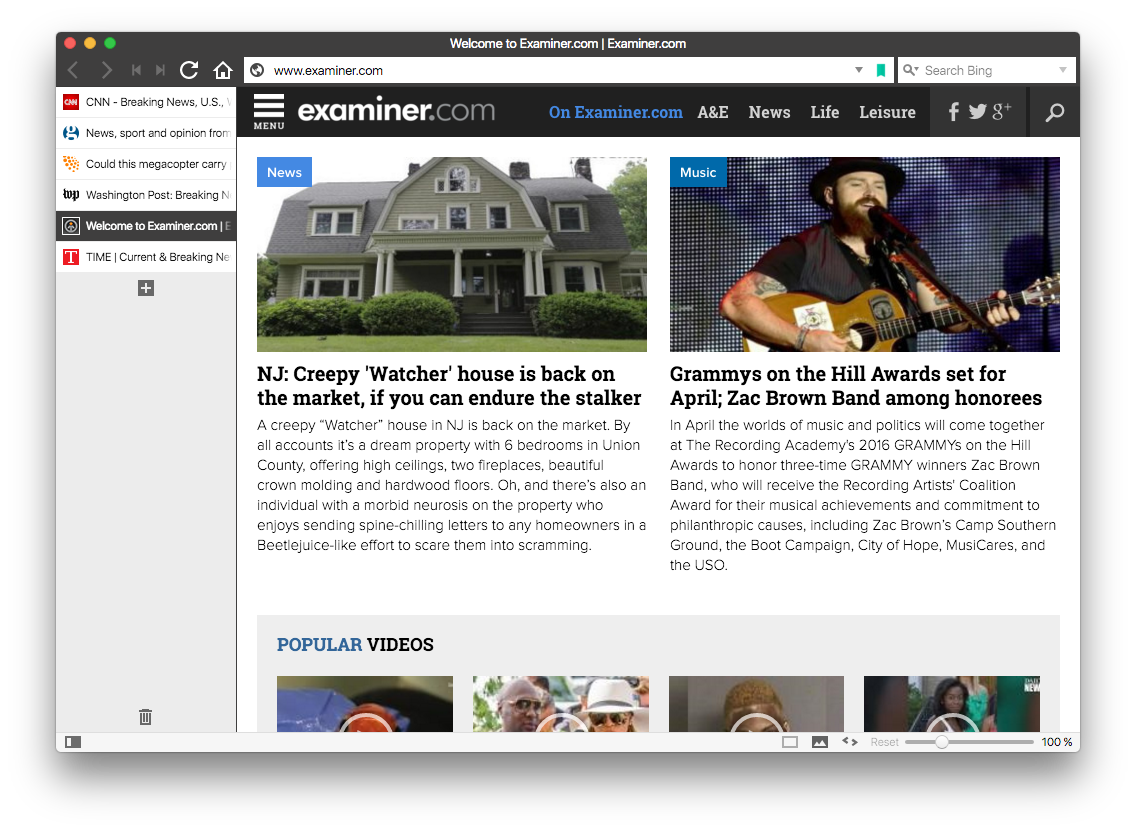Select the Welcome to Examiner.com tab
The image size is (1136, 832).
[x=146, y=226]
